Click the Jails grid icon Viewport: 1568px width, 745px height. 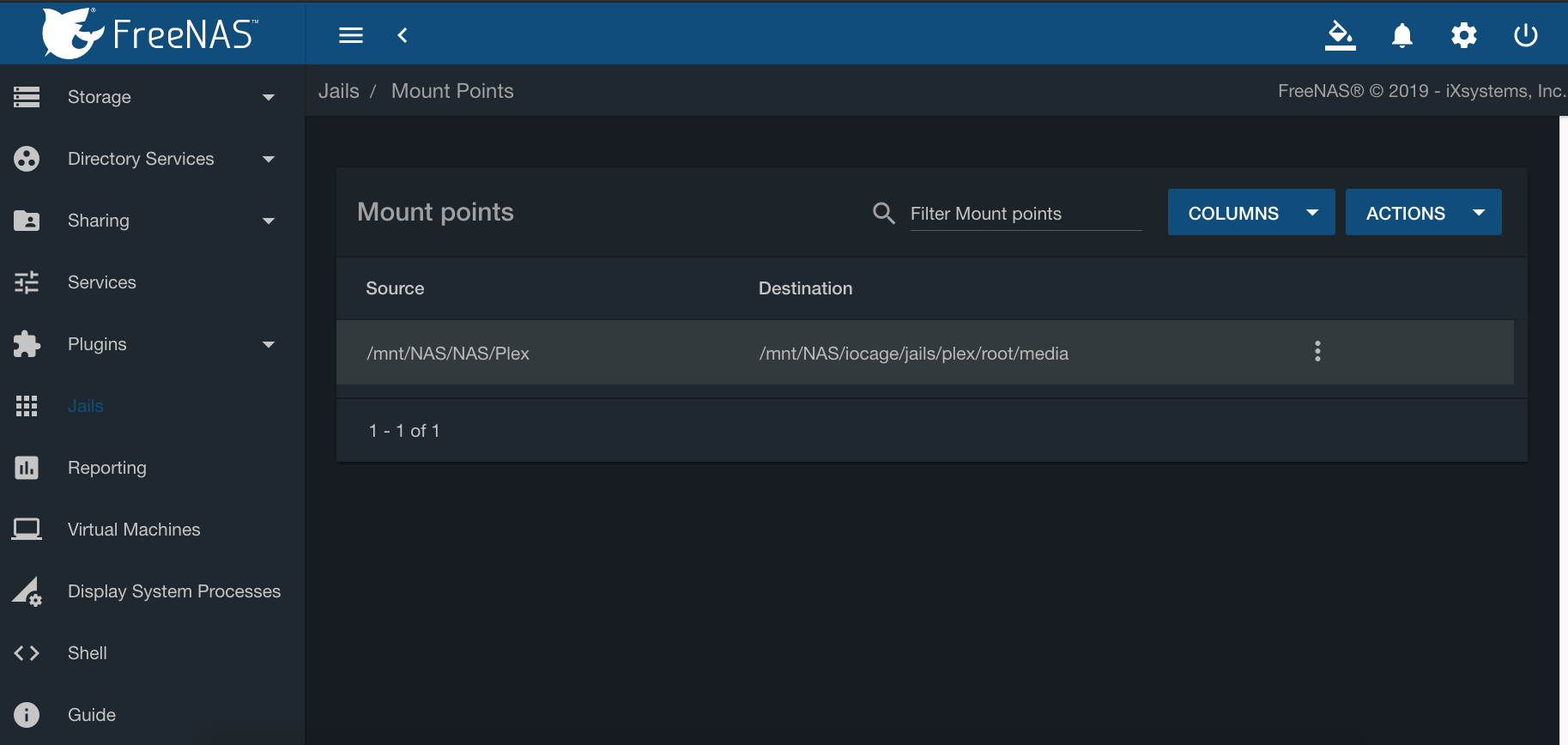(x=27, y=406)
